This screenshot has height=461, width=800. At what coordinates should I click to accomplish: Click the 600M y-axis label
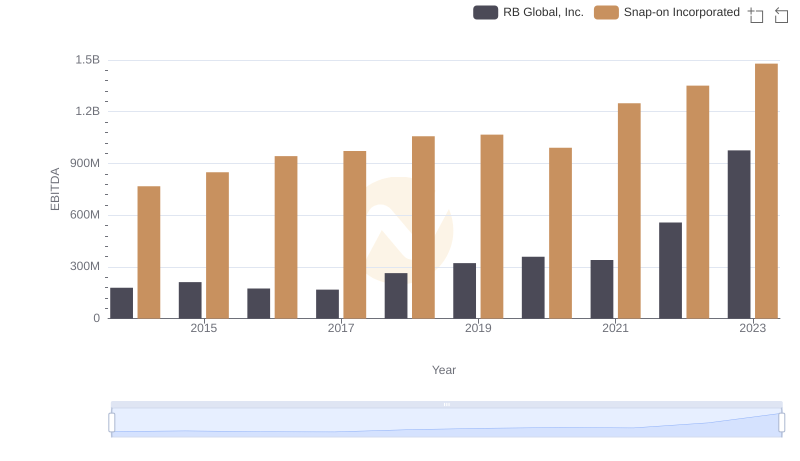(85, 215)
